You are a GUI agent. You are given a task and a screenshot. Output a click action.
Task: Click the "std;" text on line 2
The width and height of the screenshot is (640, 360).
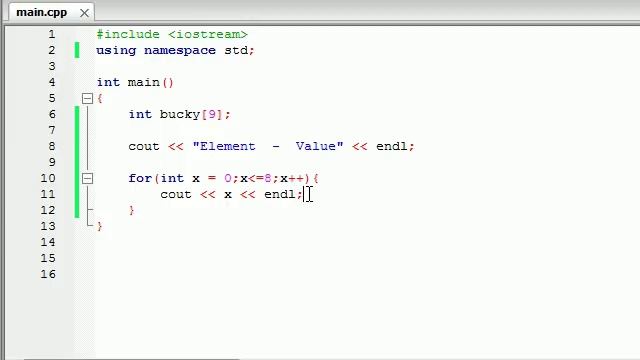[x=239, y=51]
